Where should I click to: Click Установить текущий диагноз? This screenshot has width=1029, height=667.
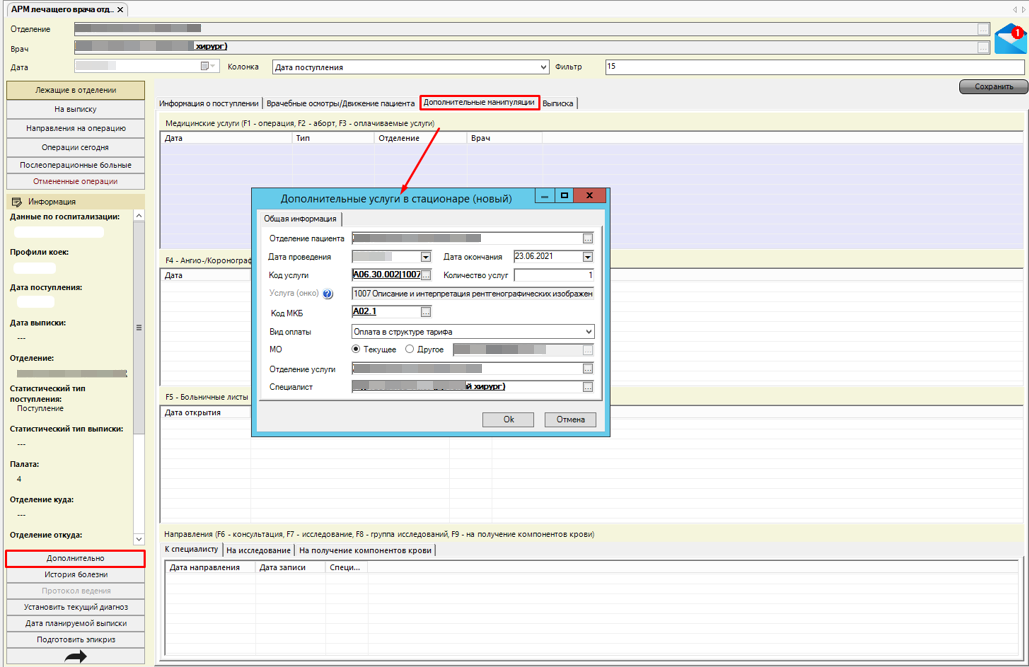(x=75, y=607)
